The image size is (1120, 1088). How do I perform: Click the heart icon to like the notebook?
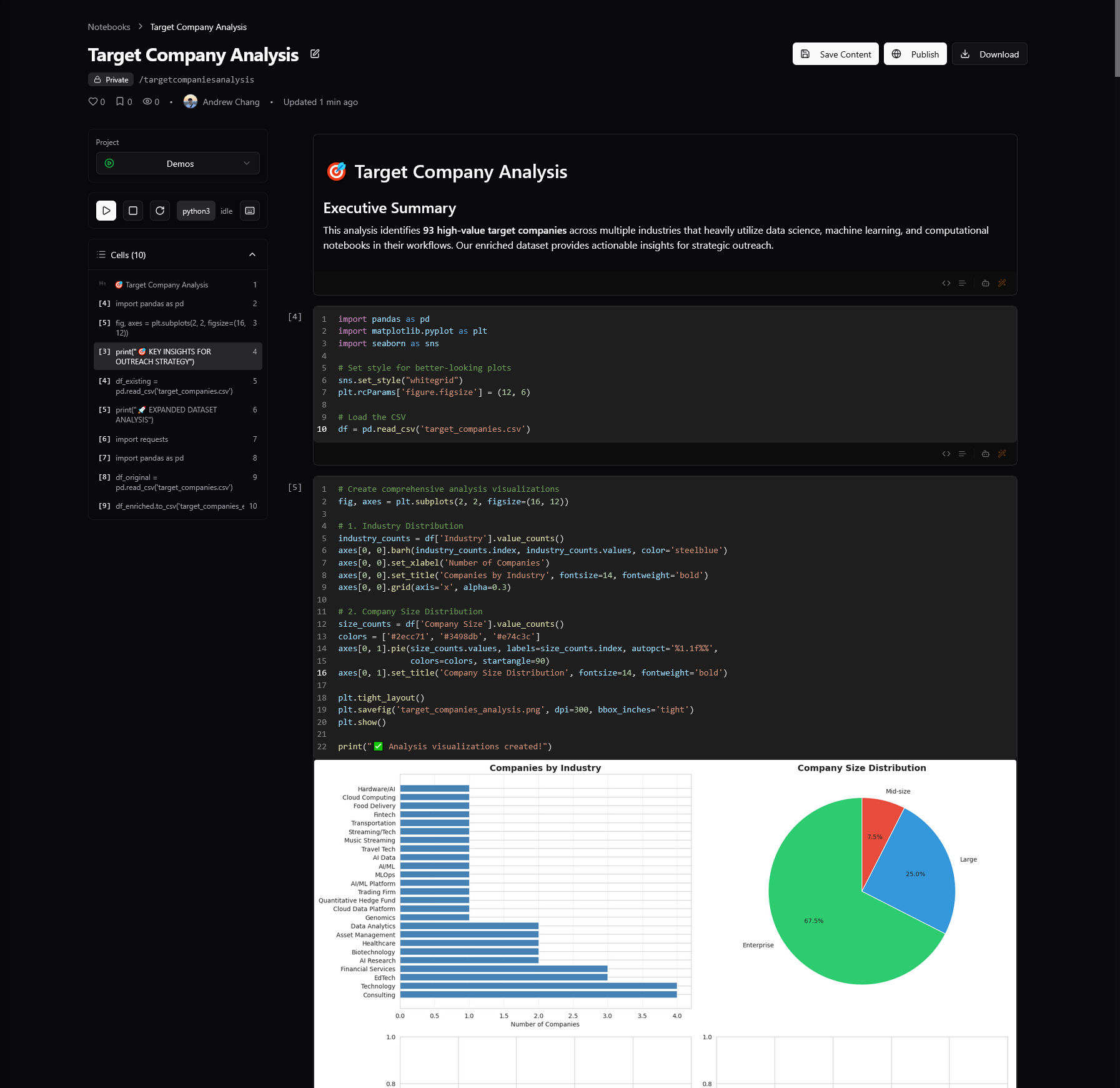click(92, 101)
